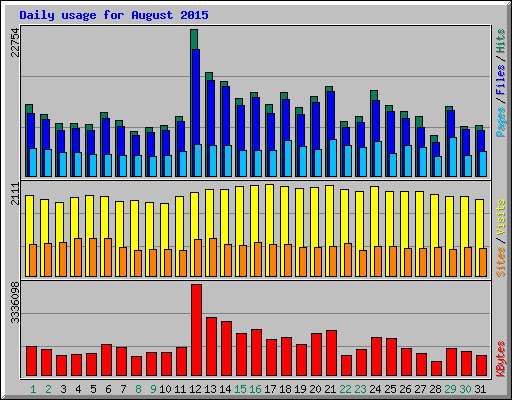Click day 20 on the x-axis

pyautogui.click(x=315, y=389)
